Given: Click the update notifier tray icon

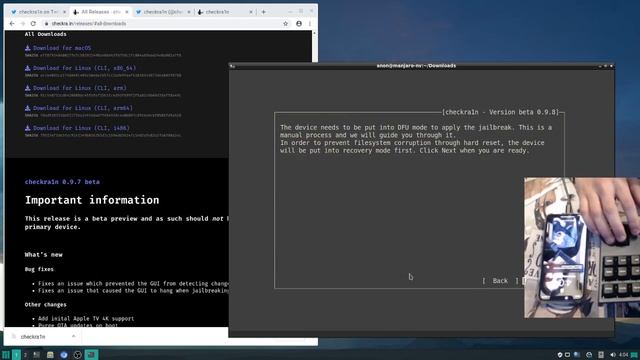Looking at the screenshot, I should [589, 355].
